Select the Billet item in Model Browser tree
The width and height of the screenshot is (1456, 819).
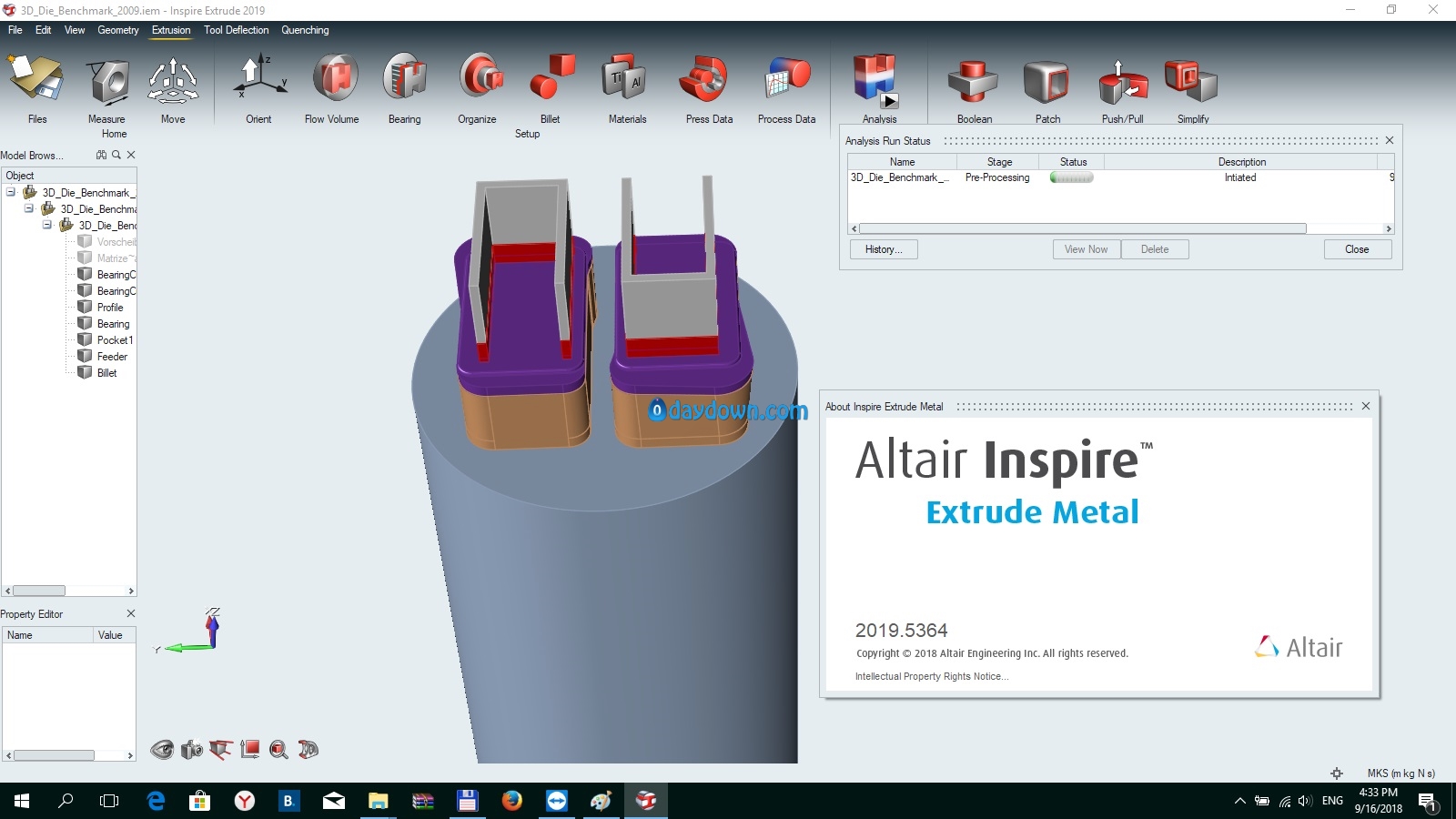point(106,373)
